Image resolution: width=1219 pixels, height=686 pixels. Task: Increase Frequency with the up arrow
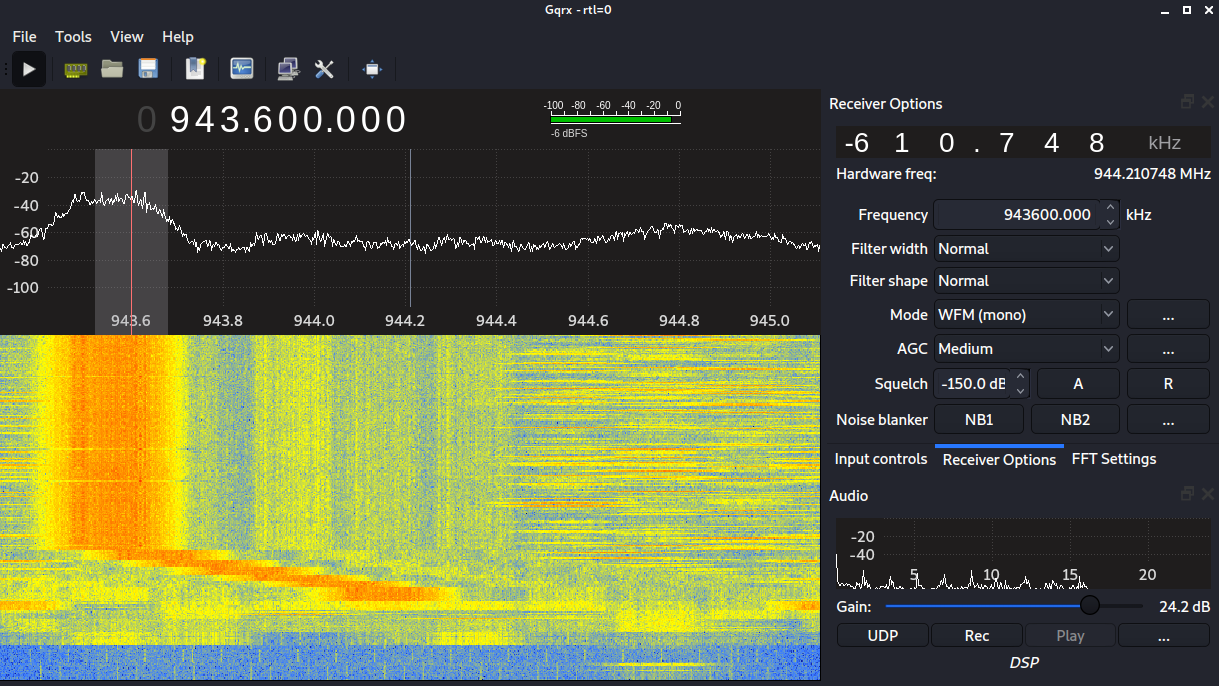pos(1109,208)
